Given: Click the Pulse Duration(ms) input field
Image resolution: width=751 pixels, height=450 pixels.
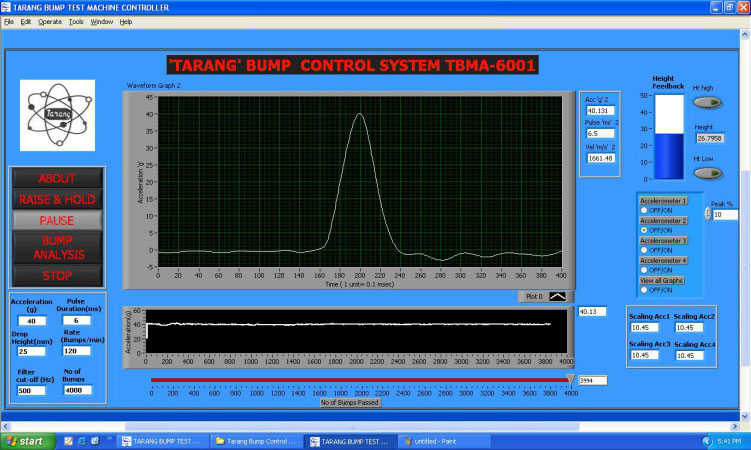Looking at the screenshot, I should tap(77, 320).
